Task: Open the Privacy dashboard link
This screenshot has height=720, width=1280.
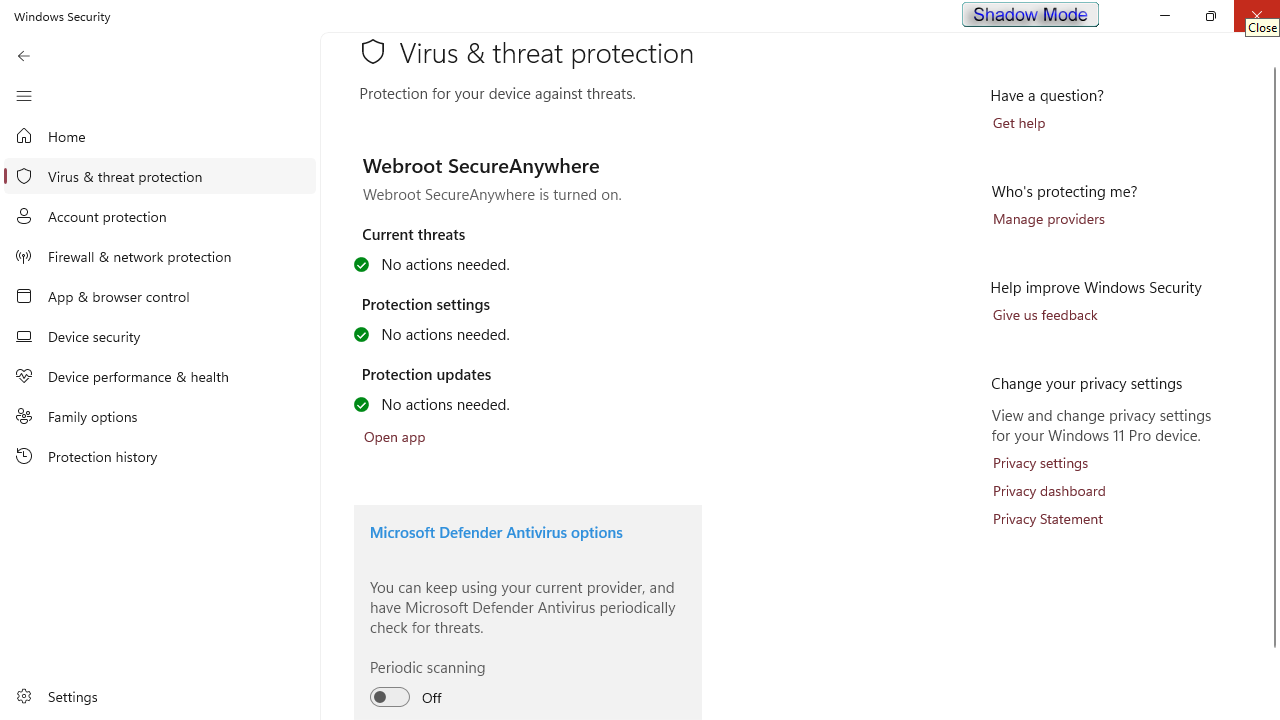Action: [x=1048, y=491]
